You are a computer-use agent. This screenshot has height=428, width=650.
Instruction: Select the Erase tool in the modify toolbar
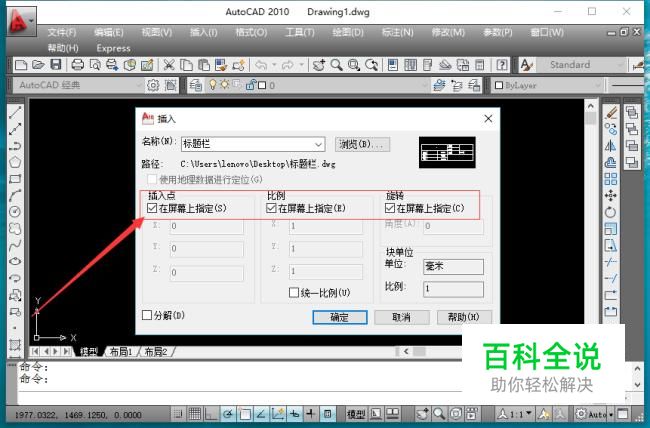[x=611, y=112]
